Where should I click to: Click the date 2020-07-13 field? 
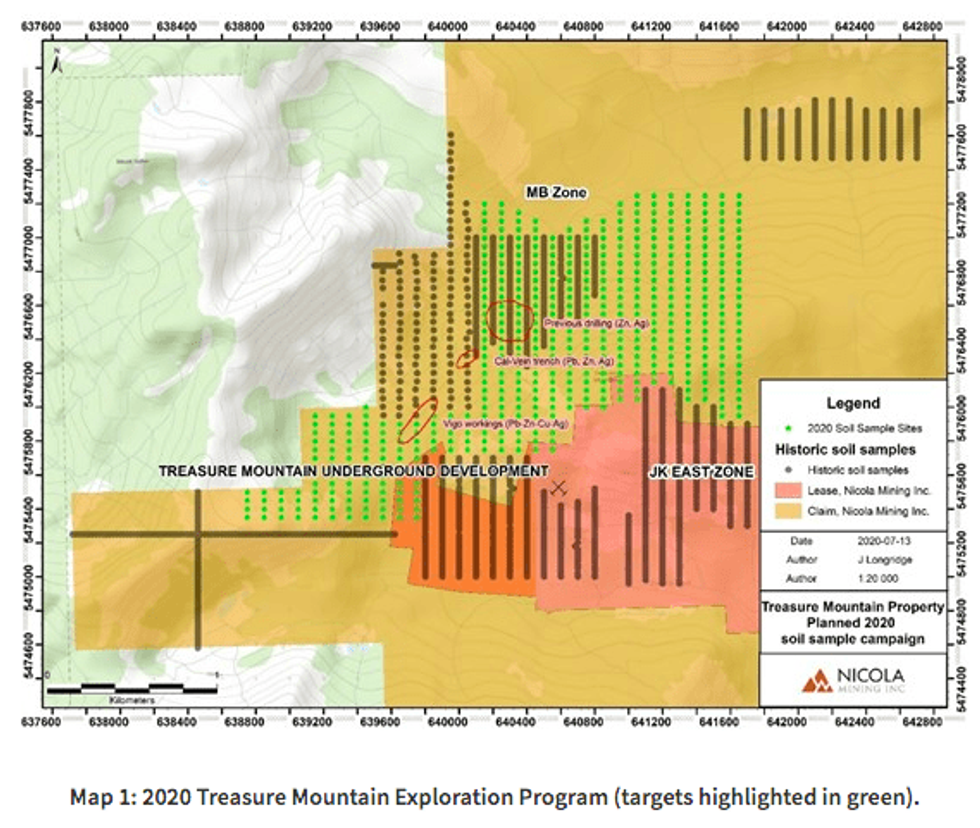click(881, 540)
